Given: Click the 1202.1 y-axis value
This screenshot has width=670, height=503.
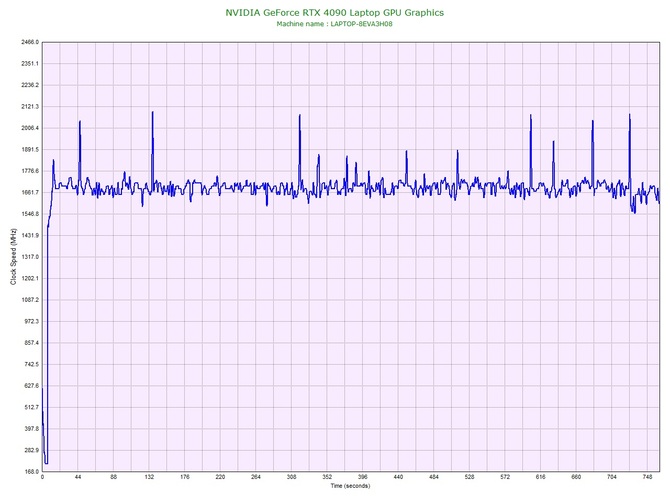Looking at the screenshot, I should click(29, 279).
